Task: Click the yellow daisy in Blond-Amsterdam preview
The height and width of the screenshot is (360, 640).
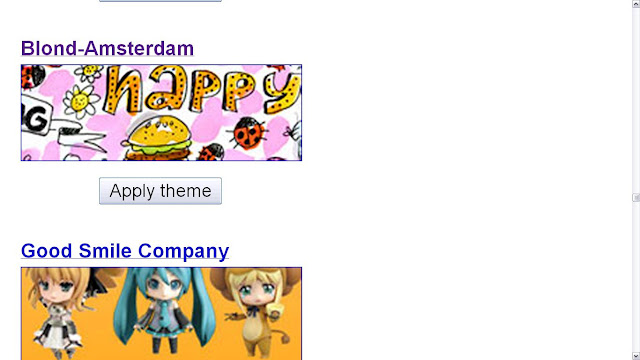Action: (81, 101)
